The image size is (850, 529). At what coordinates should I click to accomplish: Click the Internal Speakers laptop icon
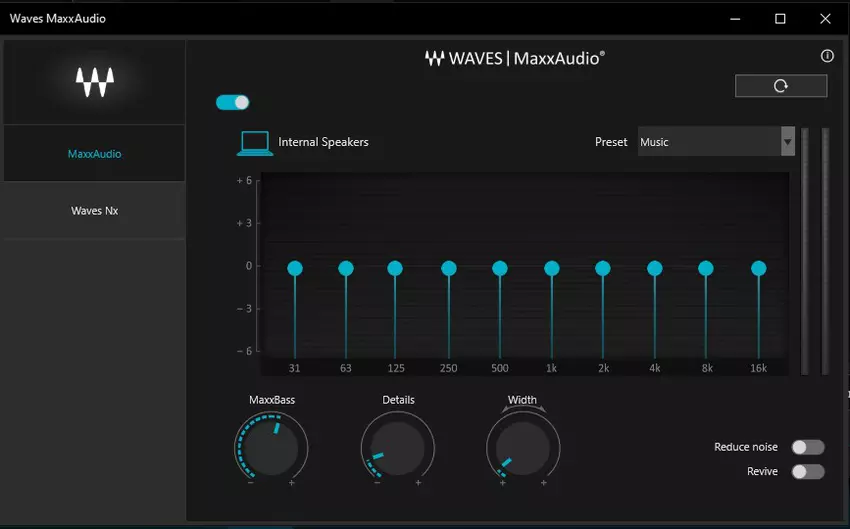point(254,143)
